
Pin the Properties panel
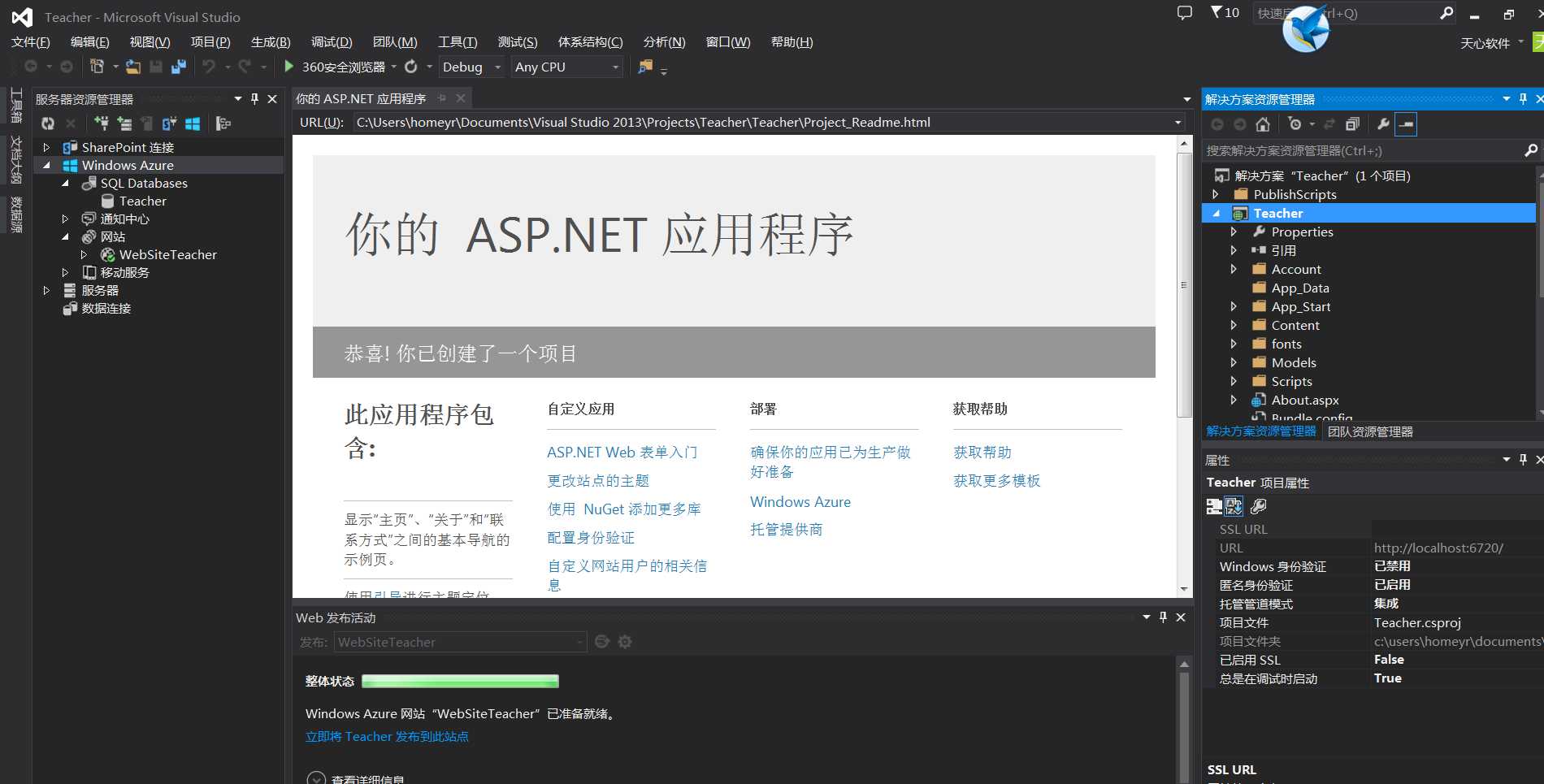(x=1523, y=460)
